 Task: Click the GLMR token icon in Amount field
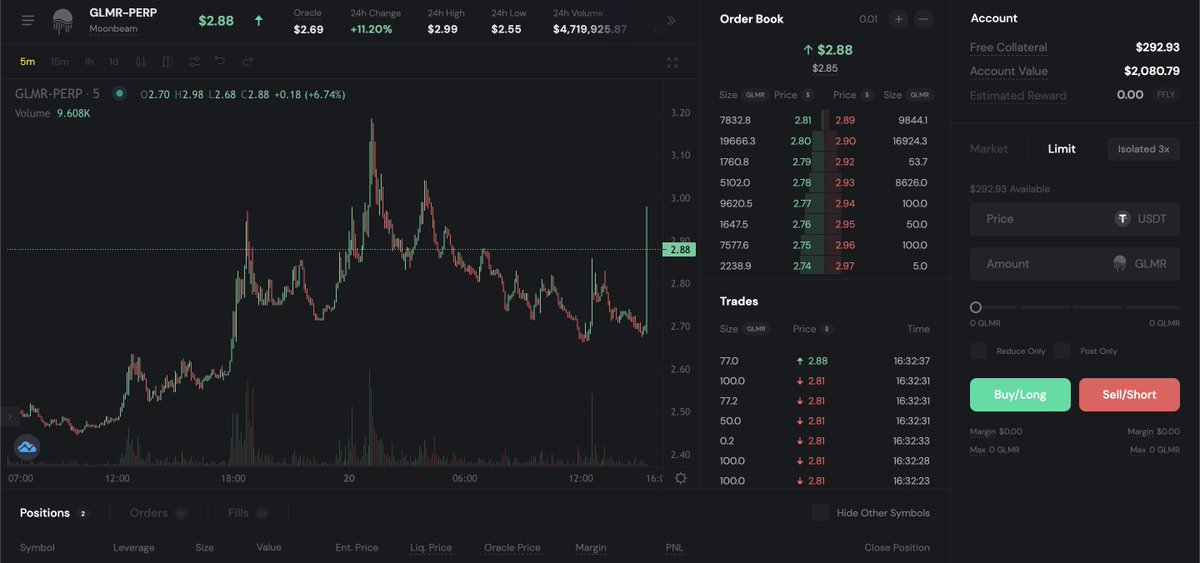(1120, 264)
